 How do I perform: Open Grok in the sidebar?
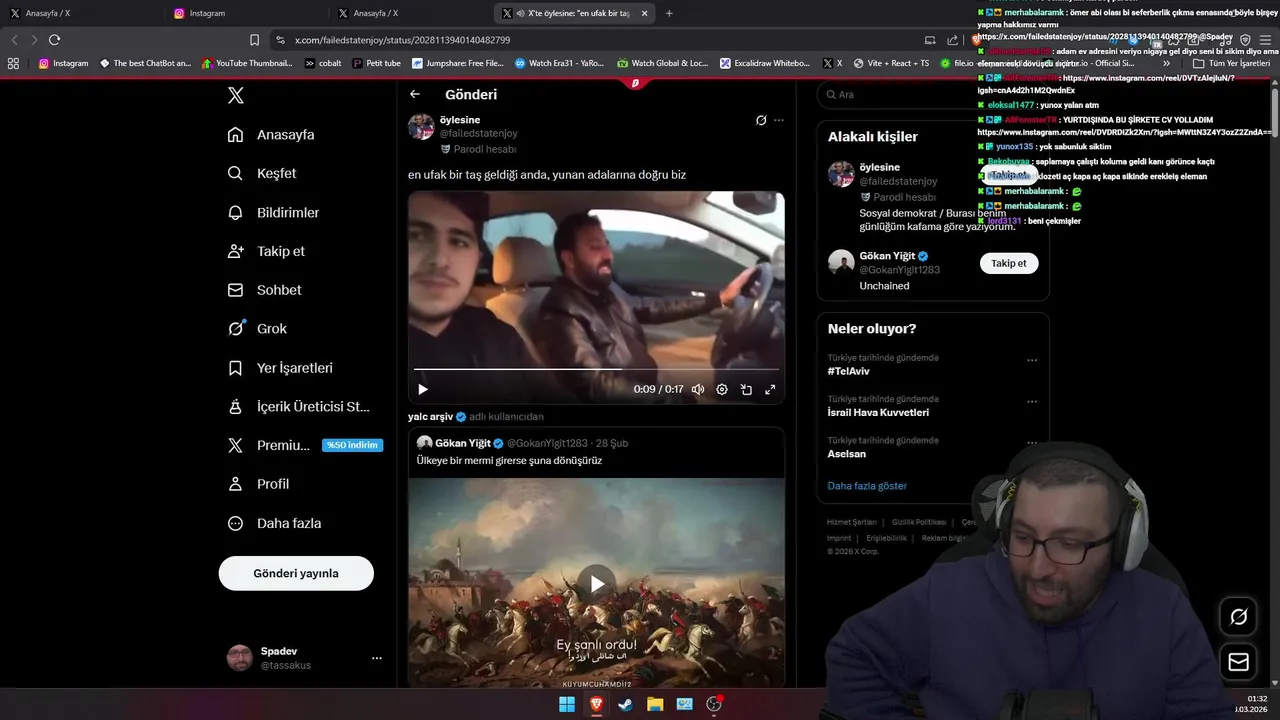tap(257, 328)
